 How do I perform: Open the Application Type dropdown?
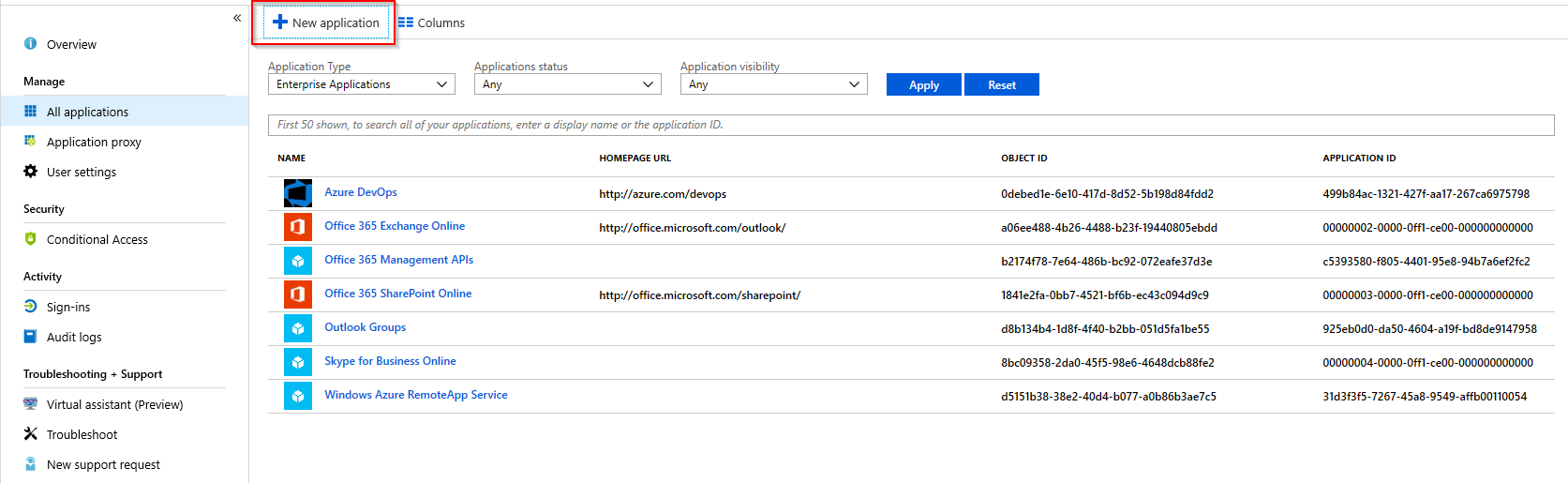[361, 84]
